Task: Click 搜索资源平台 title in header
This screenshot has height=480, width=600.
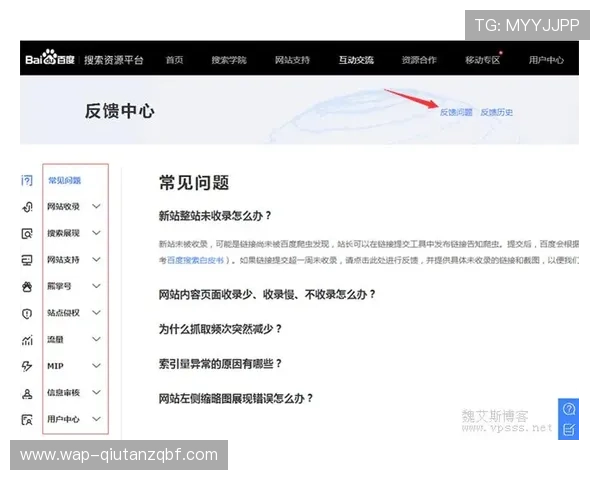Action: [114, 60]
